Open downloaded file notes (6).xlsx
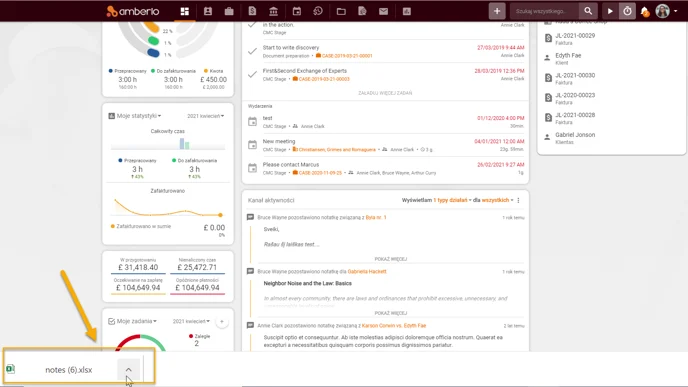 pyautogui.click(x=68, y=370)
